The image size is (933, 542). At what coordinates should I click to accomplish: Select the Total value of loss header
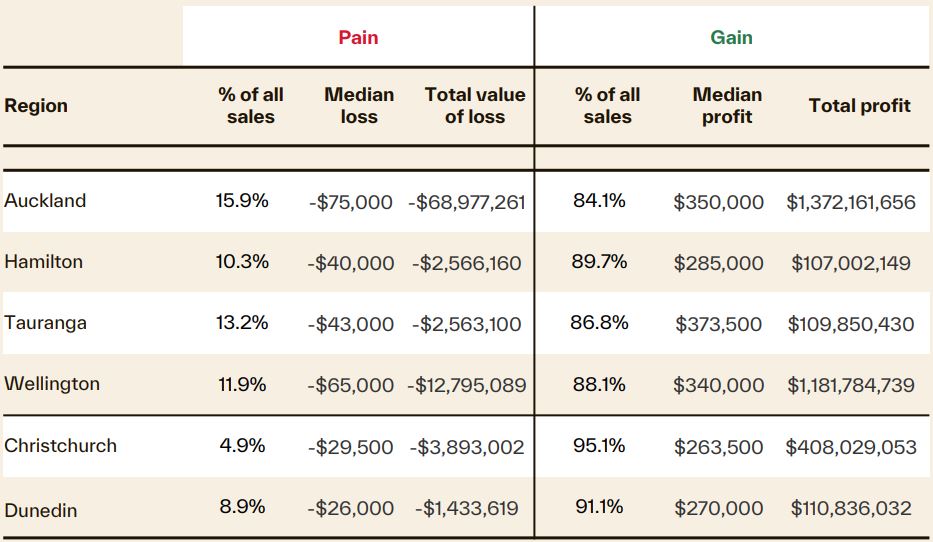click(475, 106)
